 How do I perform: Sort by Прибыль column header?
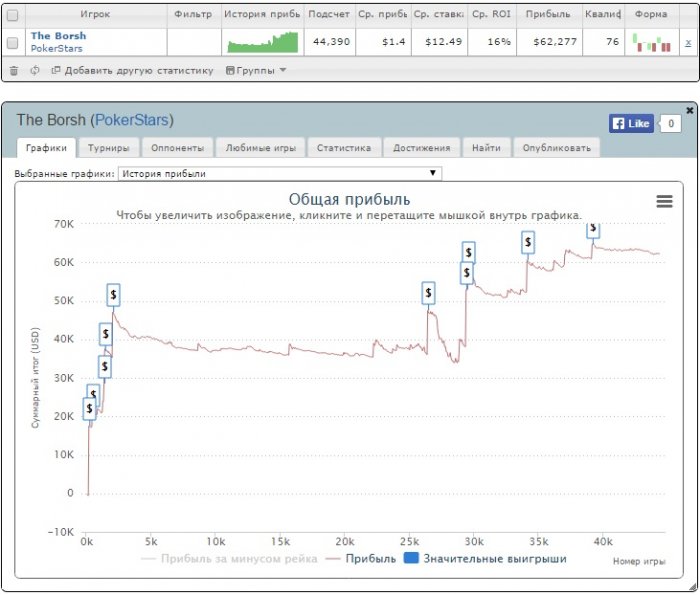(x=548, y=14)
